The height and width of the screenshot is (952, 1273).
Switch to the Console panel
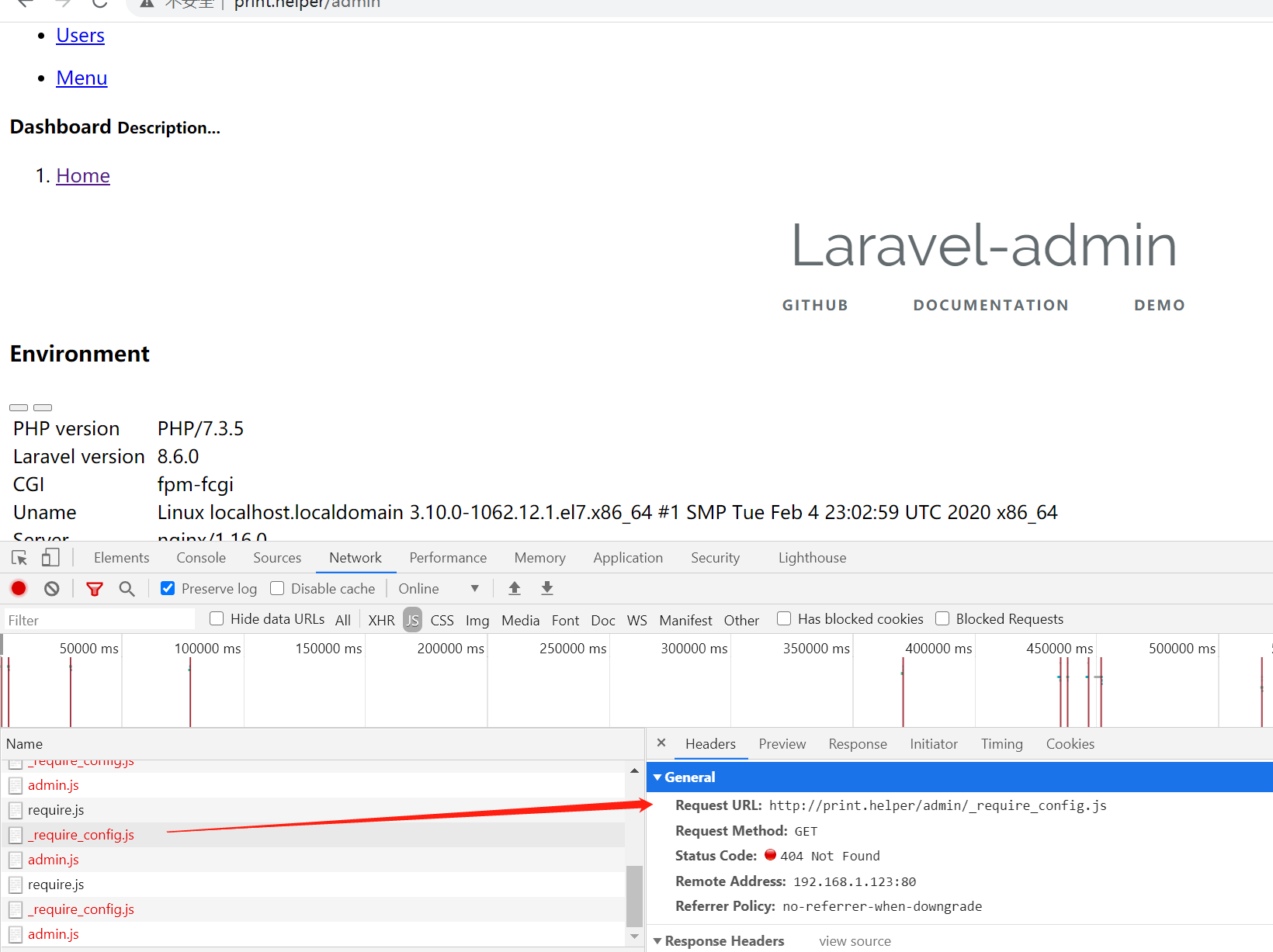(200, 557)
